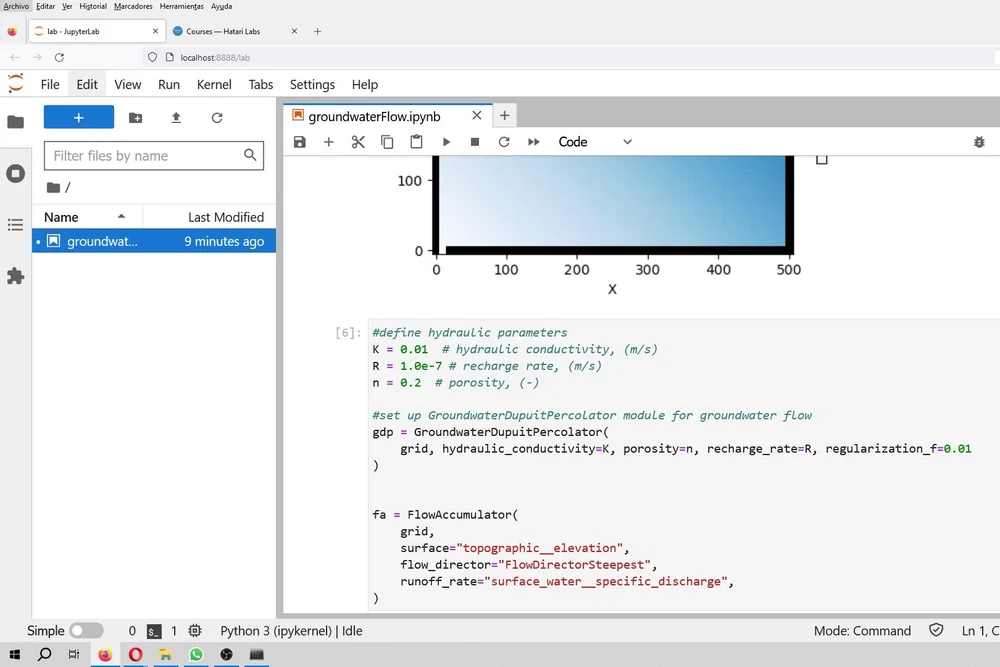The height and width of the screenshot is (667, 1000).
Task: Reload the page with Firefox refresh button
Action: coord(59,57)
